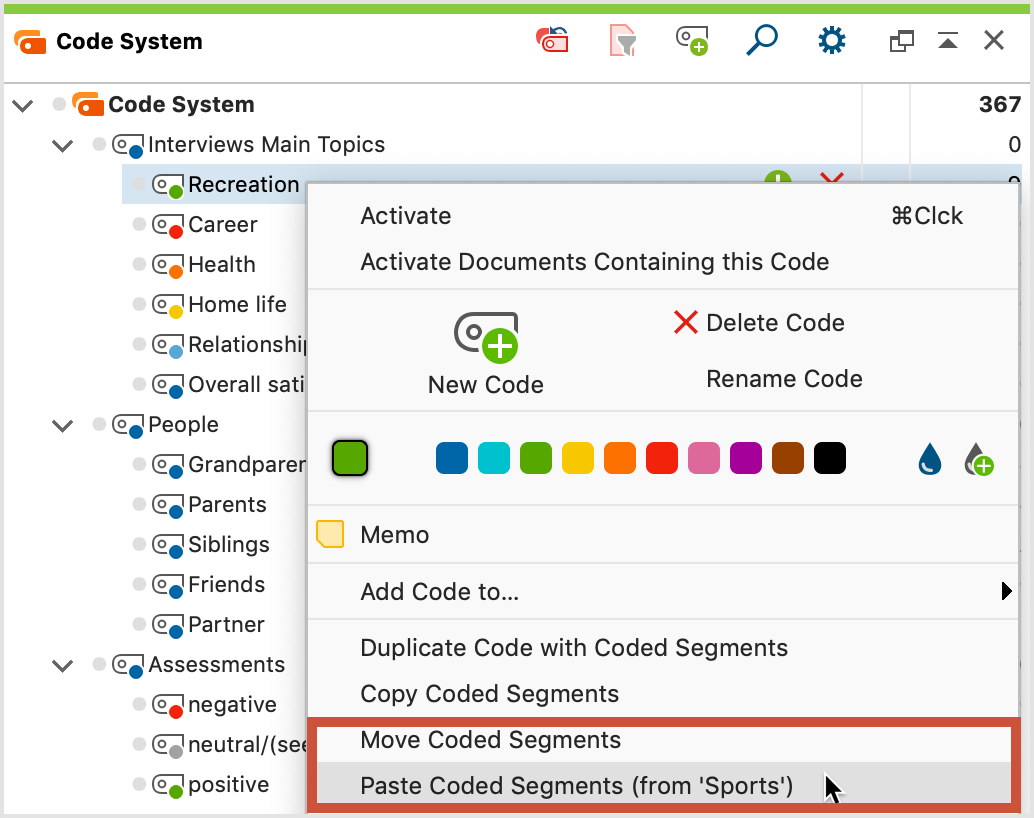Open the code filter toolbar icon
This screenshot has height=818, width=1034.
pyautogui.click(x=622, y=40)
